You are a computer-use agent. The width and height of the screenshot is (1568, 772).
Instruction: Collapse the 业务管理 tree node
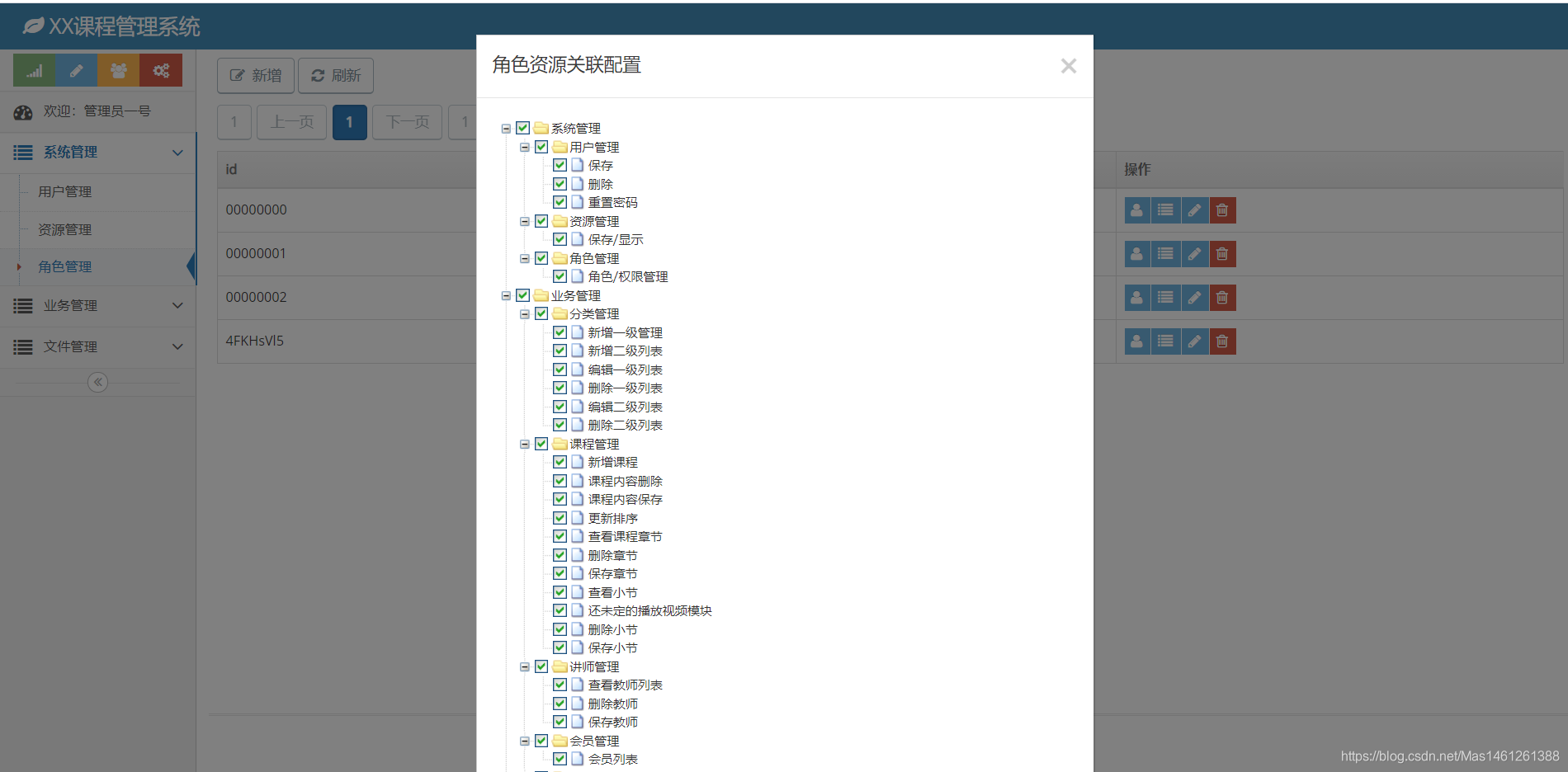point(506,296)
